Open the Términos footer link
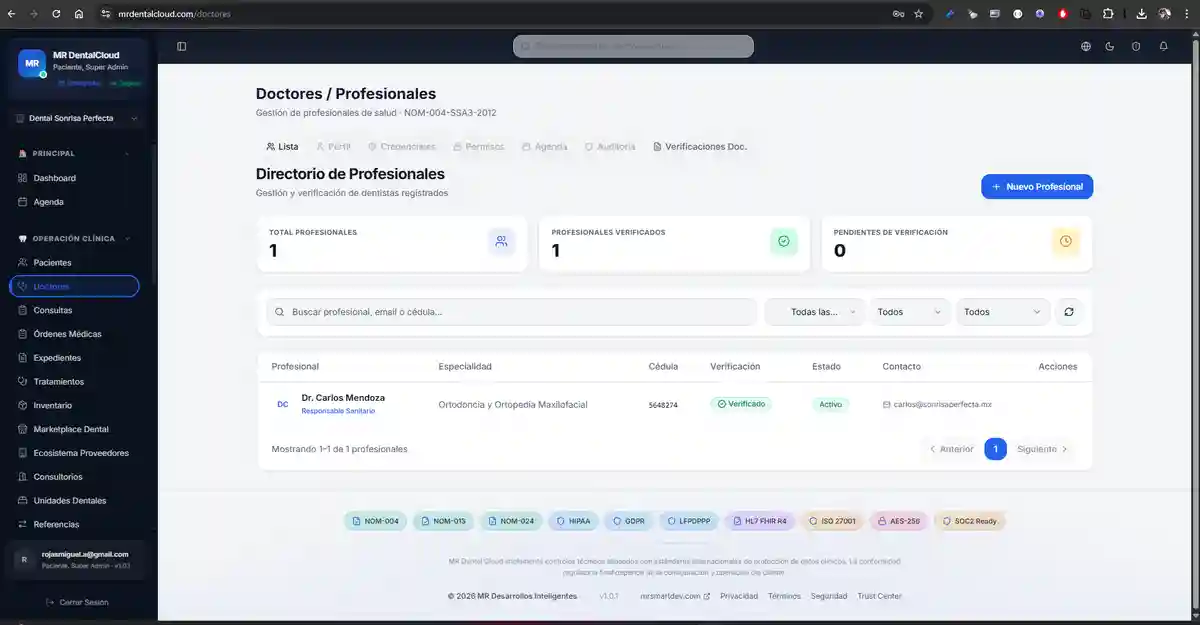 click(784, 596)
